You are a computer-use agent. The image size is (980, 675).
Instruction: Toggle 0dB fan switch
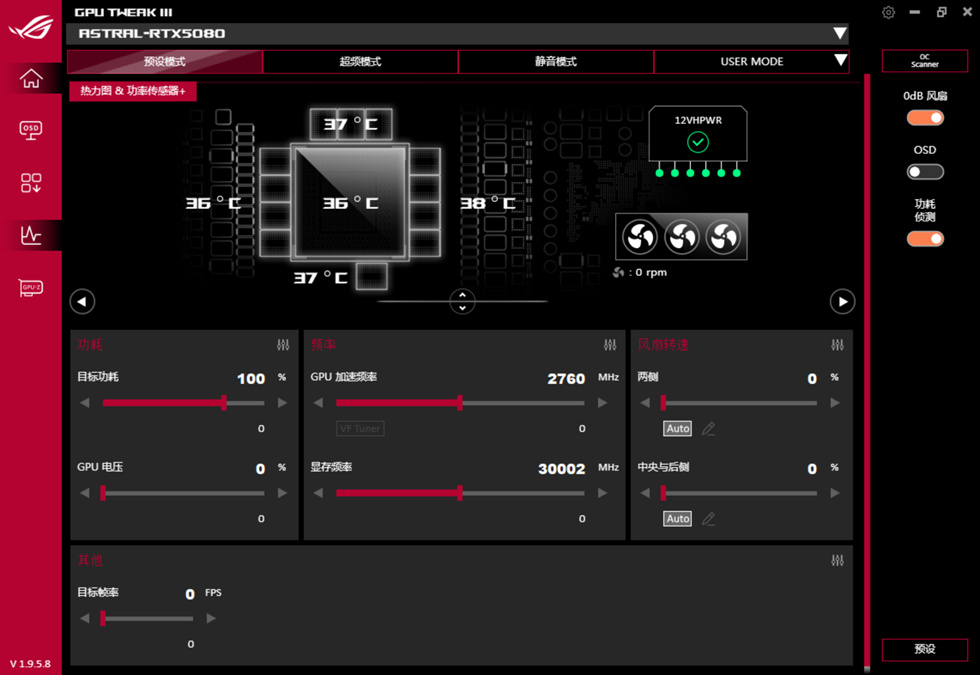pos(925,118)
